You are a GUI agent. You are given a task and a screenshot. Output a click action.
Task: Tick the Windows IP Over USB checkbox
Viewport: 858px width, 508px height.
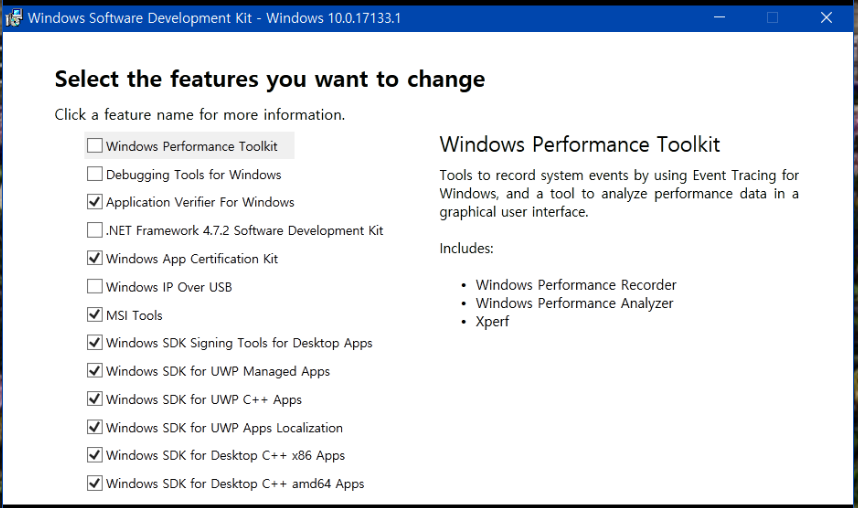(x=95, y=287)
